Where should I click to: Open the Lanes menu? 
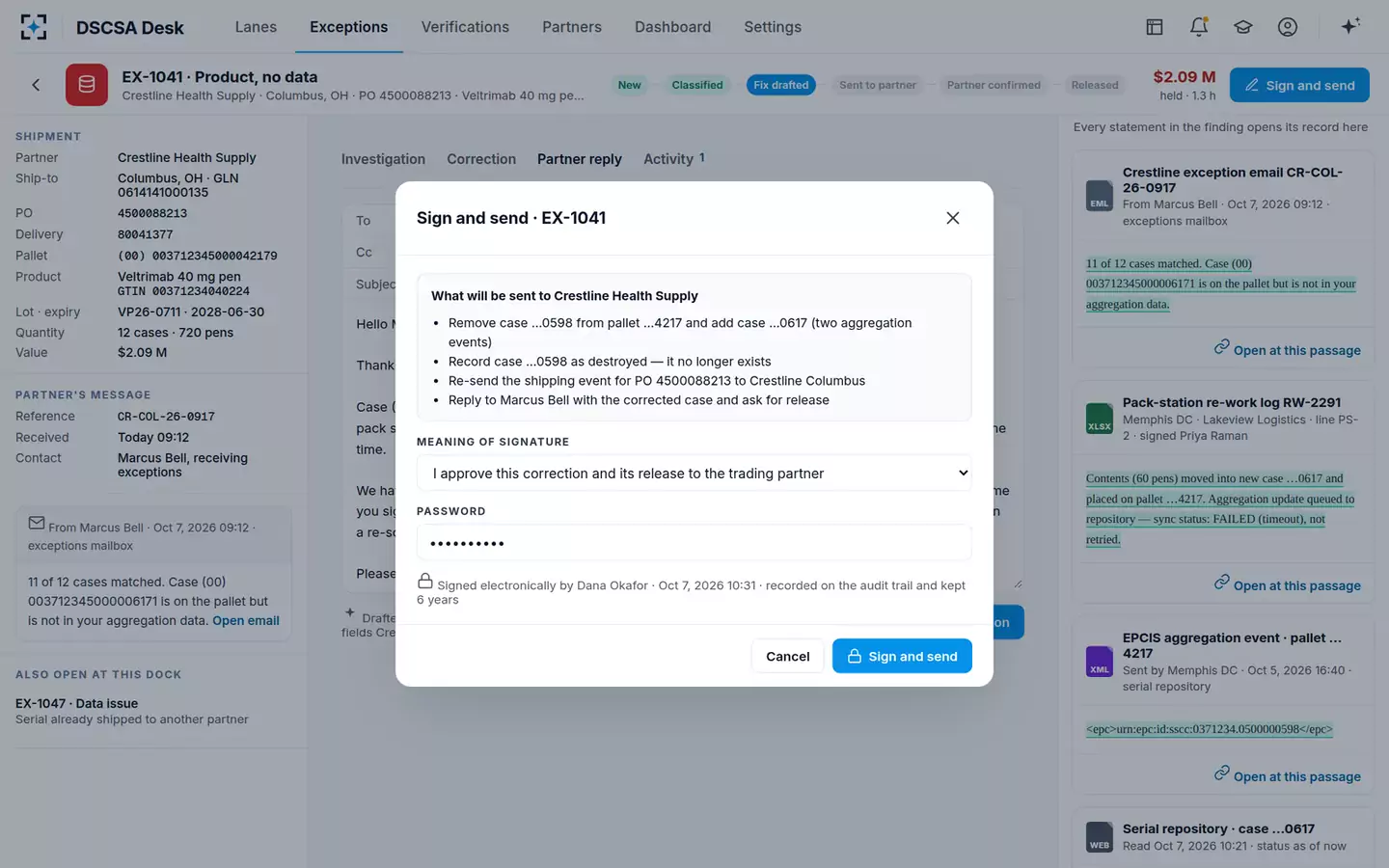256,27
